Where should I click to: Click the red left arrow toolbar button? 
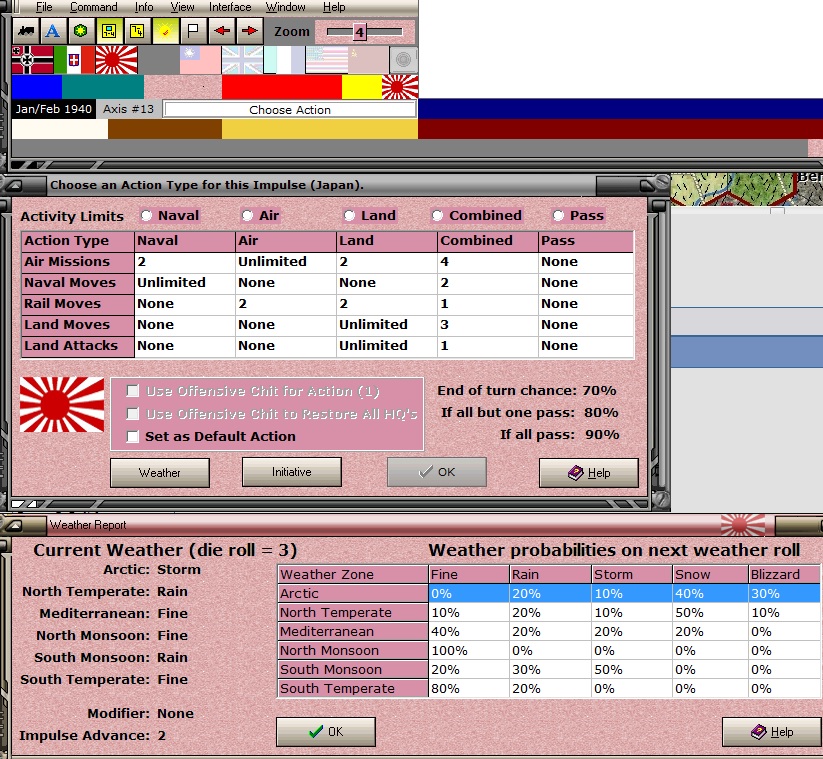click(x=222, y=31)
